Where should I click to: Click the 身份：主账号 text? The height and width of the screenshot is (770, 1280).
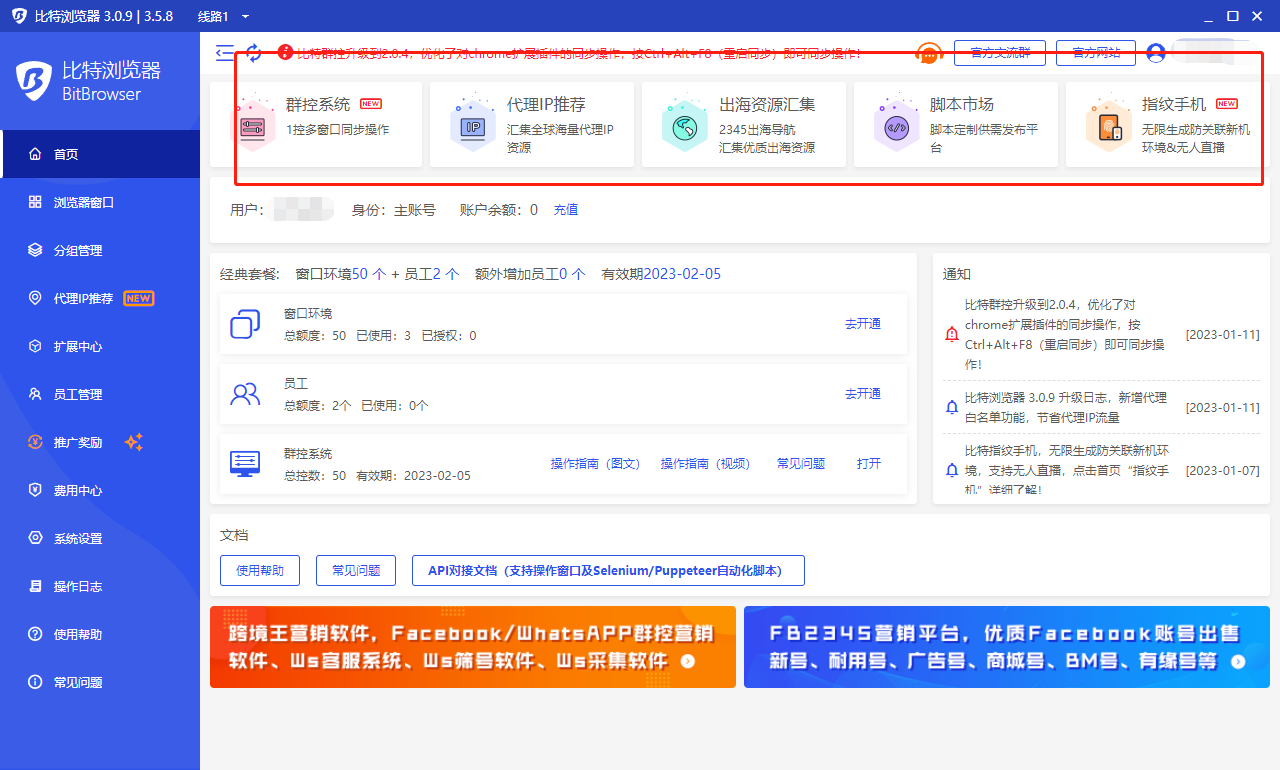[394, 210]
